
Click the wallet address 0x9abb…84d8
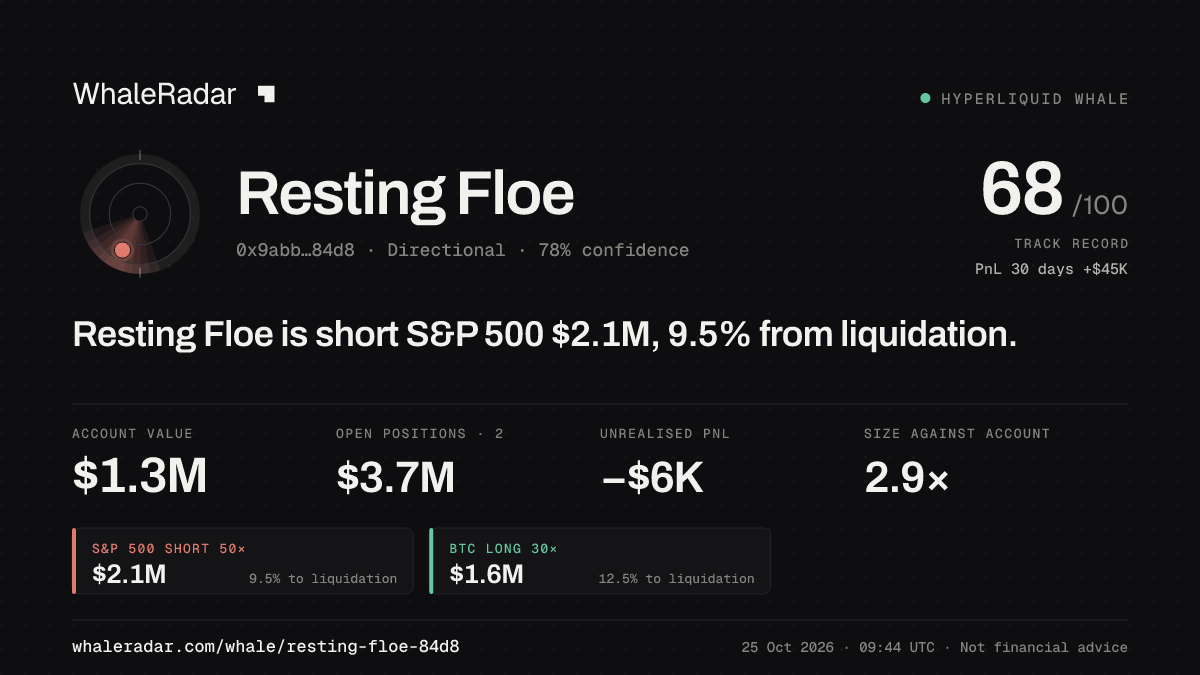pos(295,250)
